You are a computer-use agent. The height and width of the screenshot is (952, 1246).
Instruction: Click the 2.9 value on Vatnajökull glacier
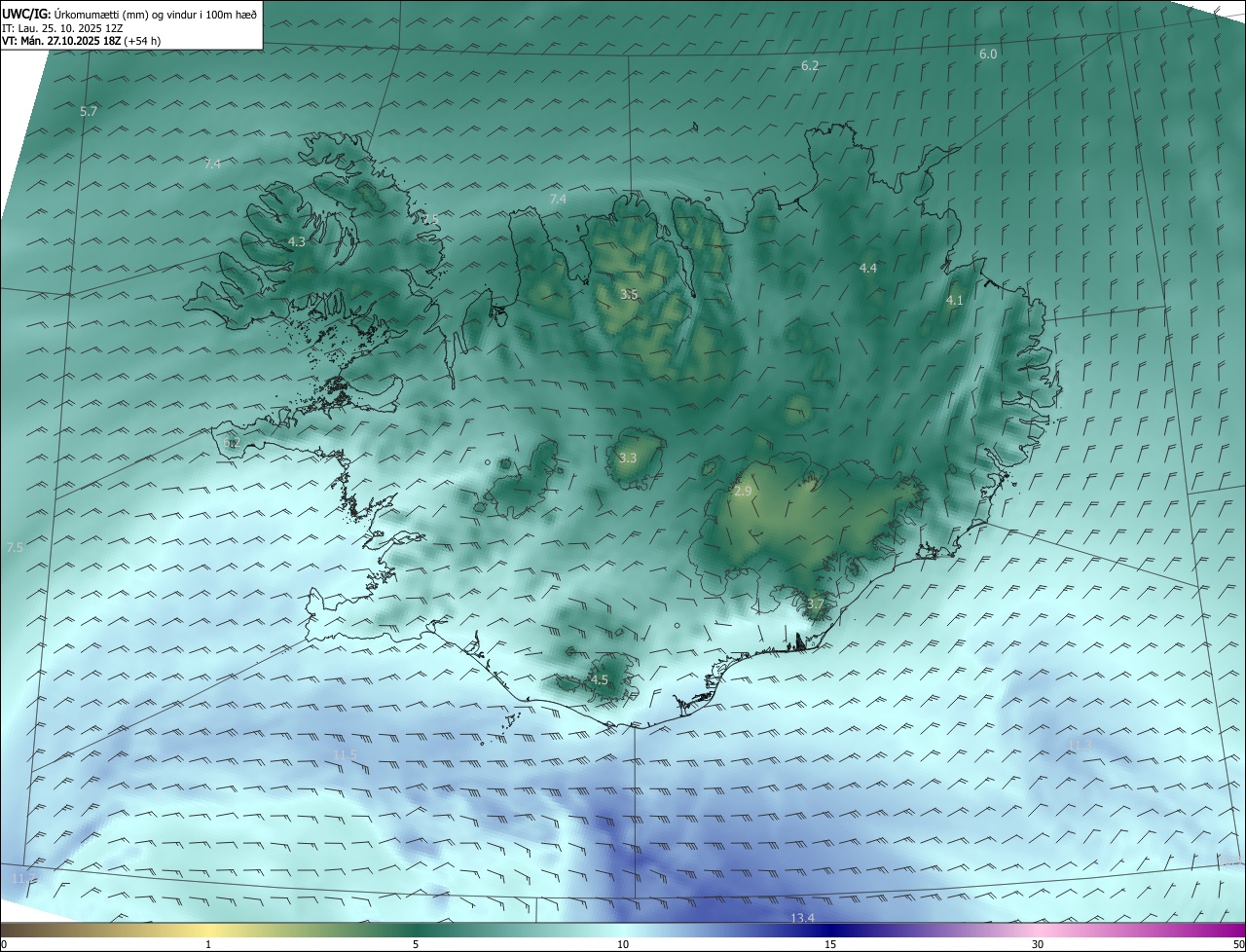(743, 492)
